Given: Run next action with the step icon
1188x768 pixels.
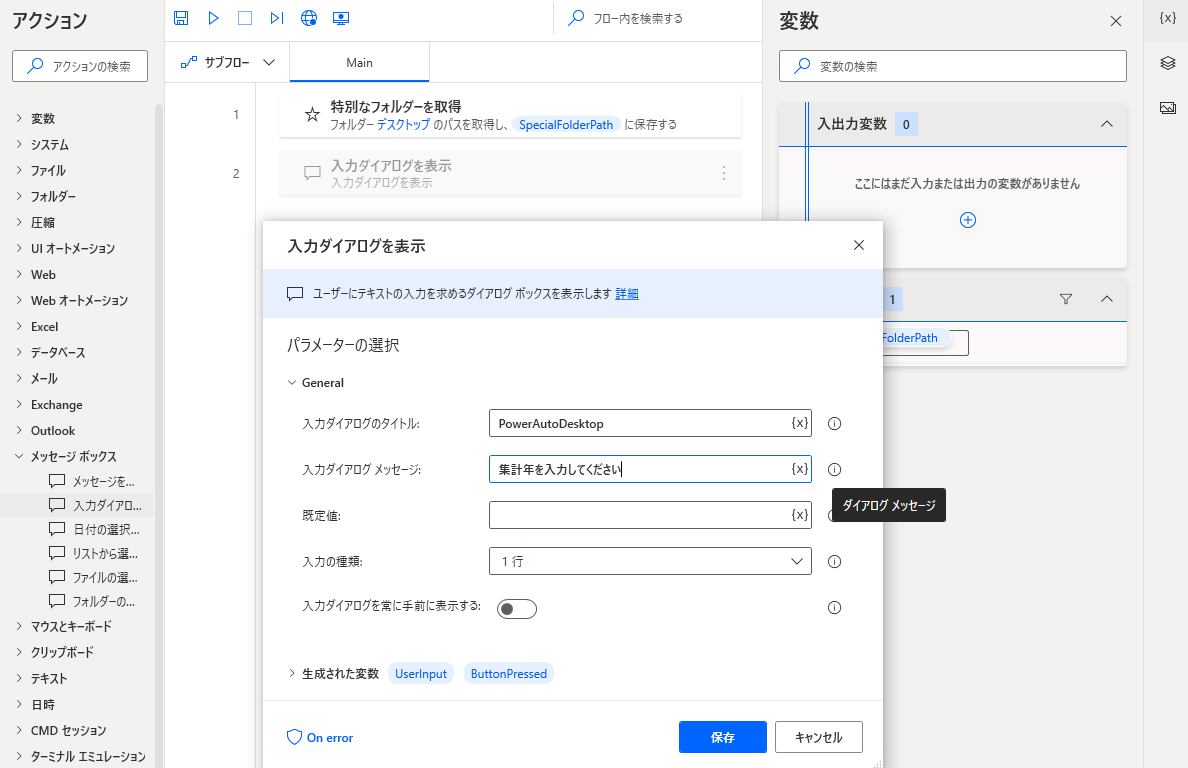Looking at the screenshot, I should [x=277, y=18].
